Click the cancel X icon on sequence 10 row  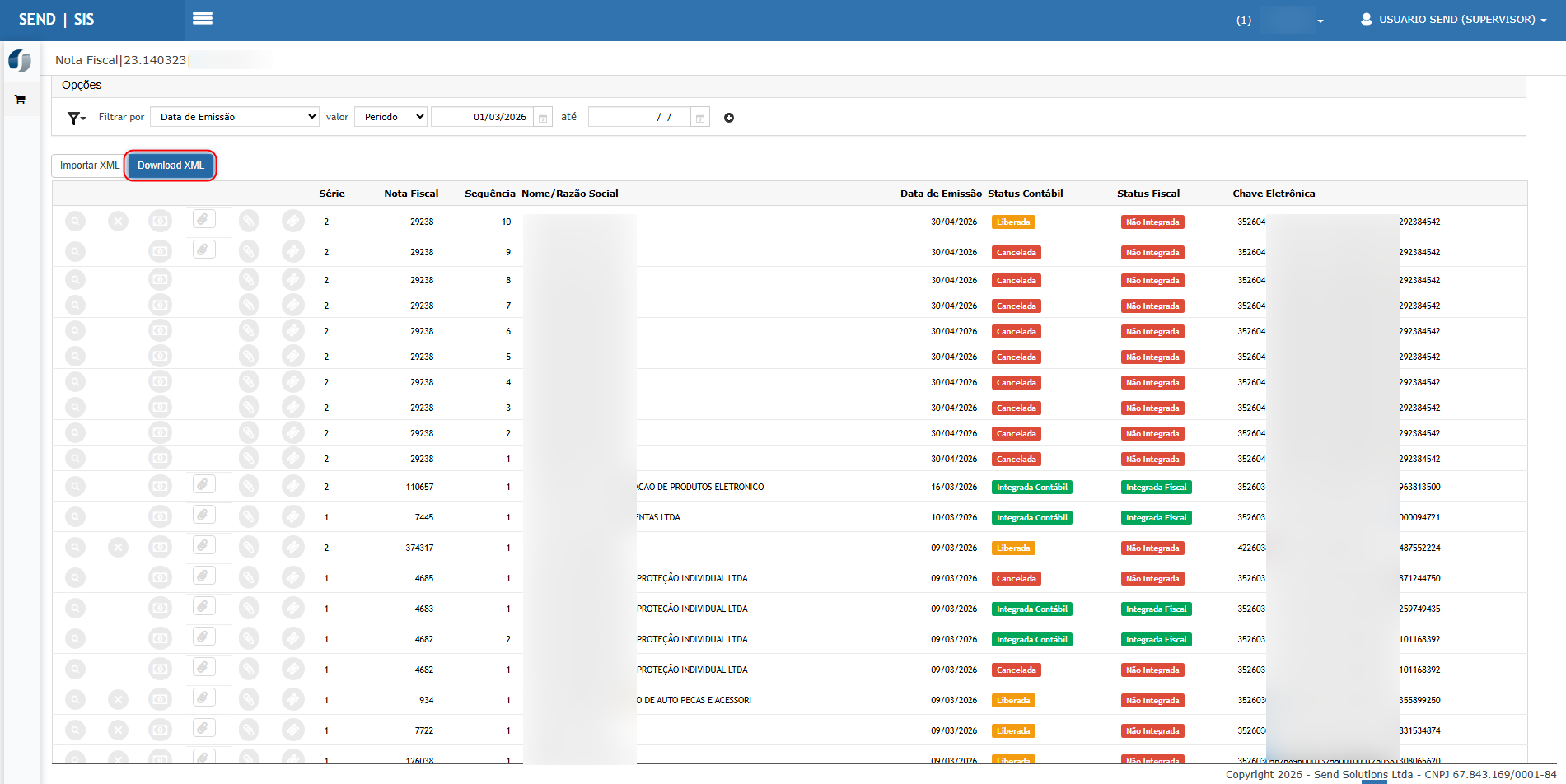[x=119, y=222]
